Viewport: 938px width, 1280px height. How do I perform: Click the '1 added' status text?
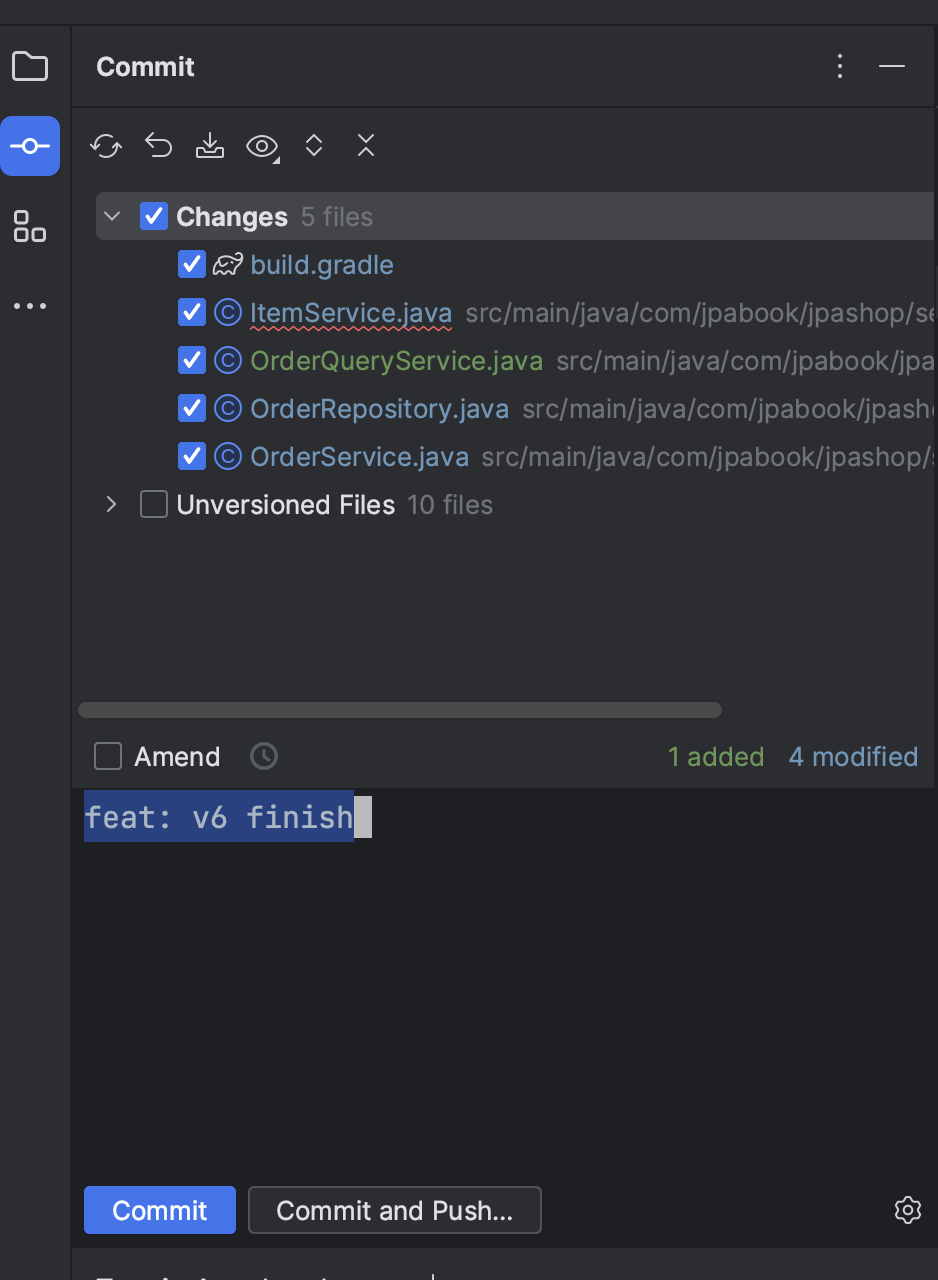pos(716,757)
